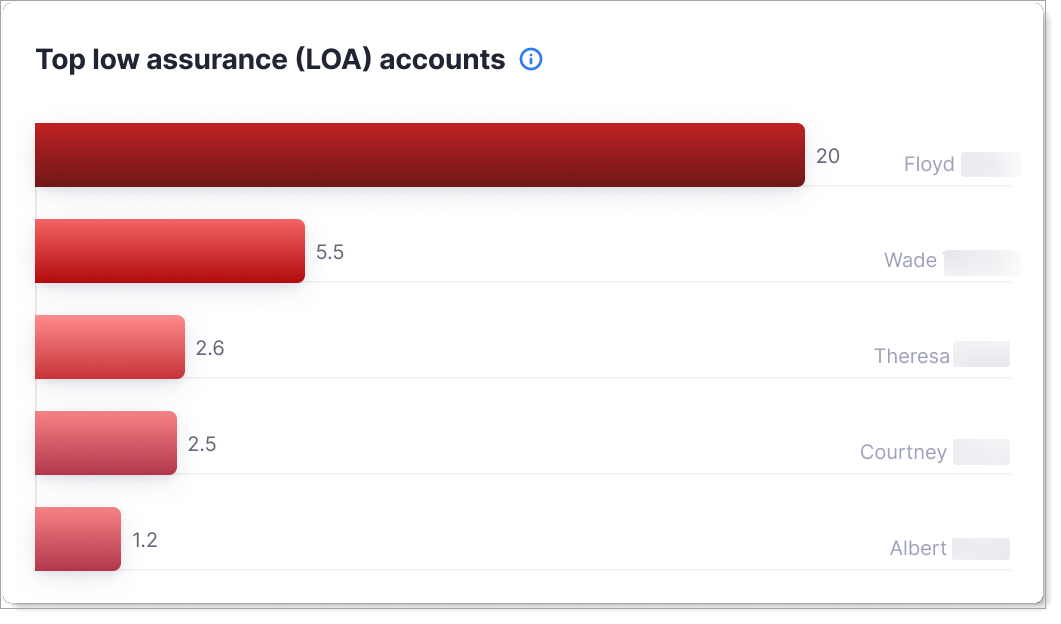The width and height of the screenshot is (1061, 624).
Task: Click Wade's red assurance bar
Action: (x=170, y=251)
